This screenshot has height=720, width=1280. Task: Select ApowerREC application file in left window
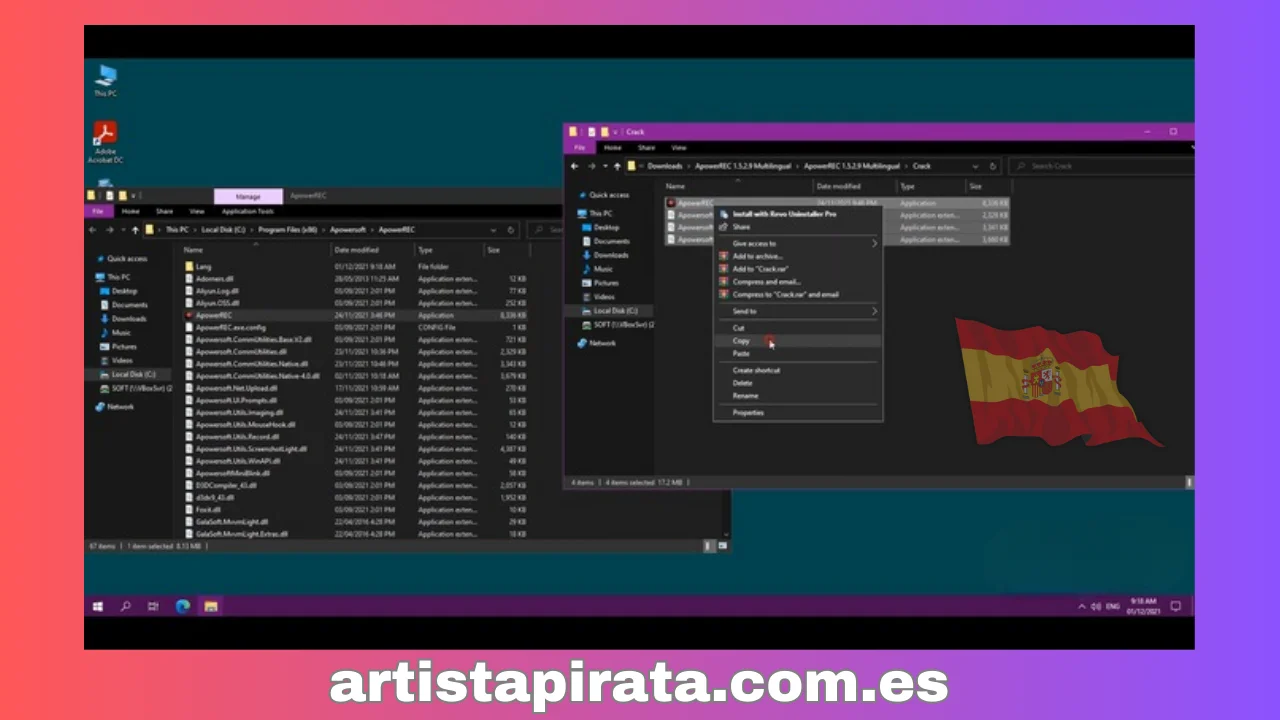coord(208,315)
